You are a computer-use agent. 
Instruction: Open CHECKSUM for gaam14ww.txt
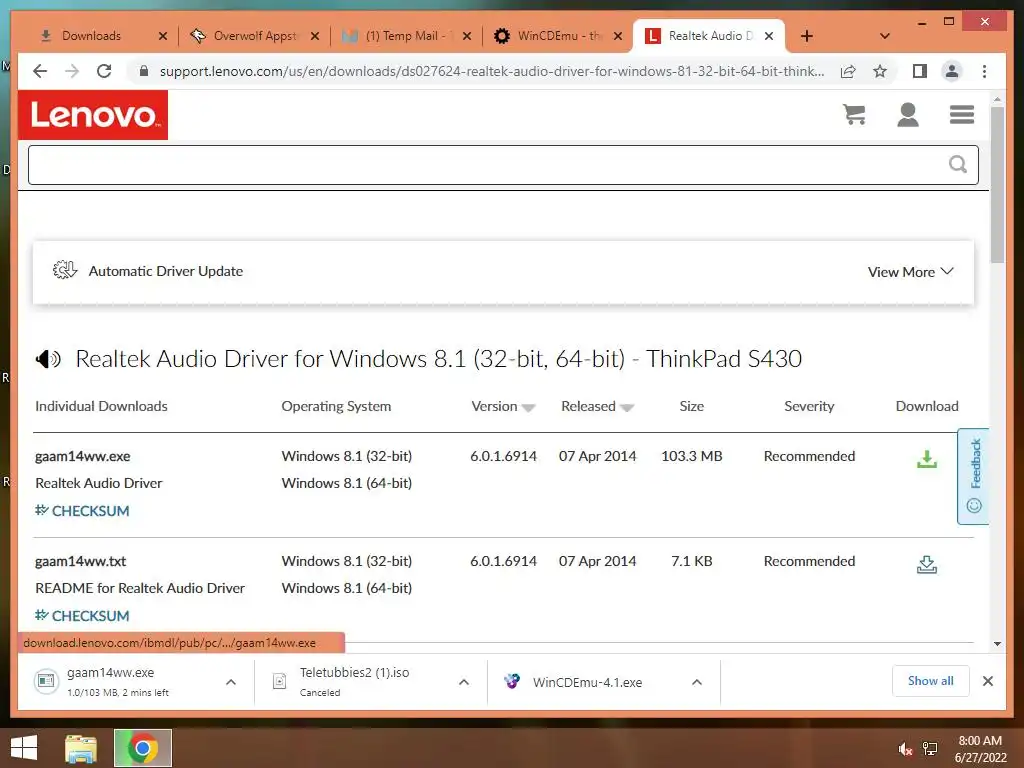click(x=82, y=616)
